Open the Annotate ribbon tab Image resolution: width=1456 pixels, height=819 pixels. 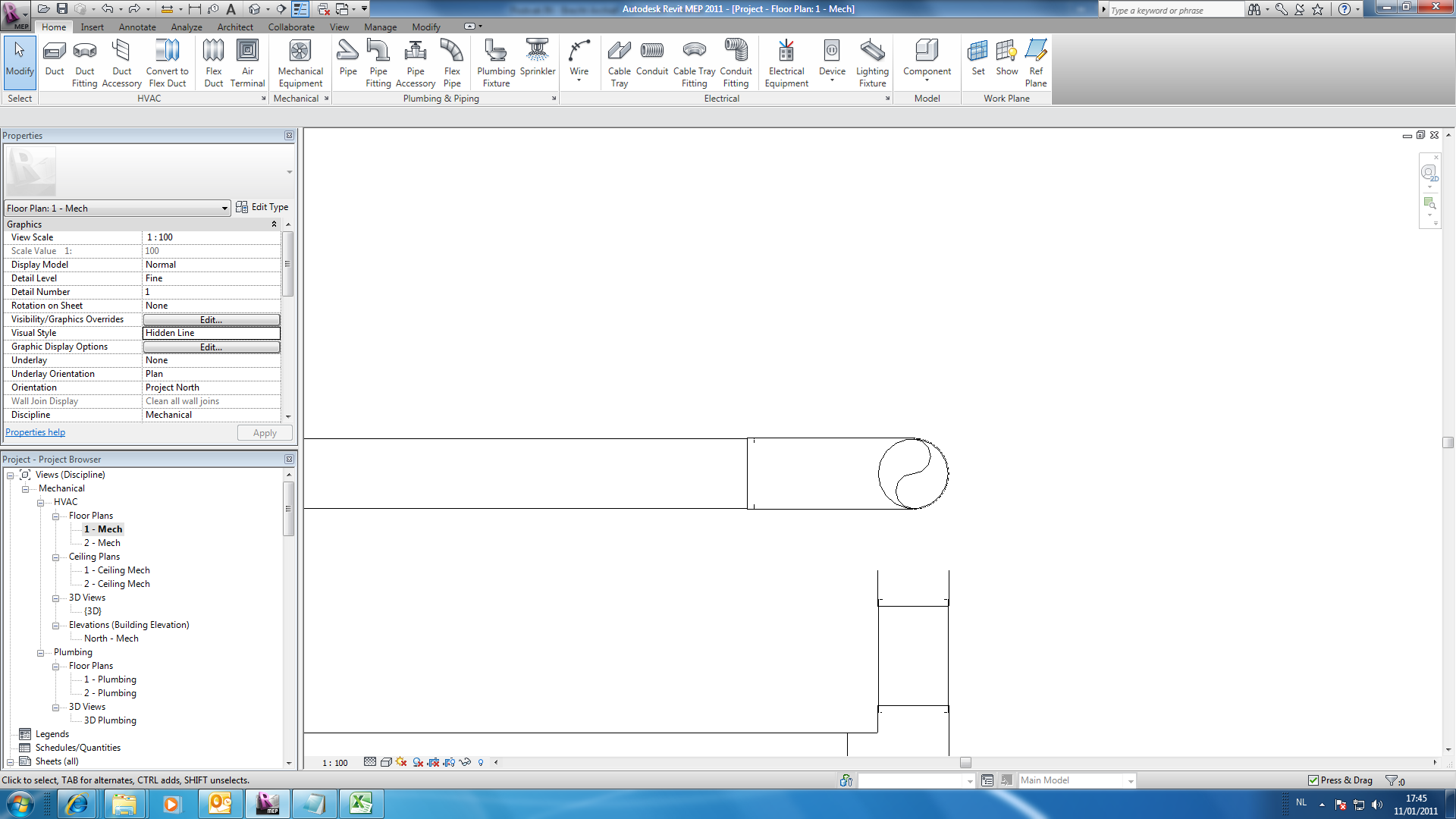tap(137, 27)
